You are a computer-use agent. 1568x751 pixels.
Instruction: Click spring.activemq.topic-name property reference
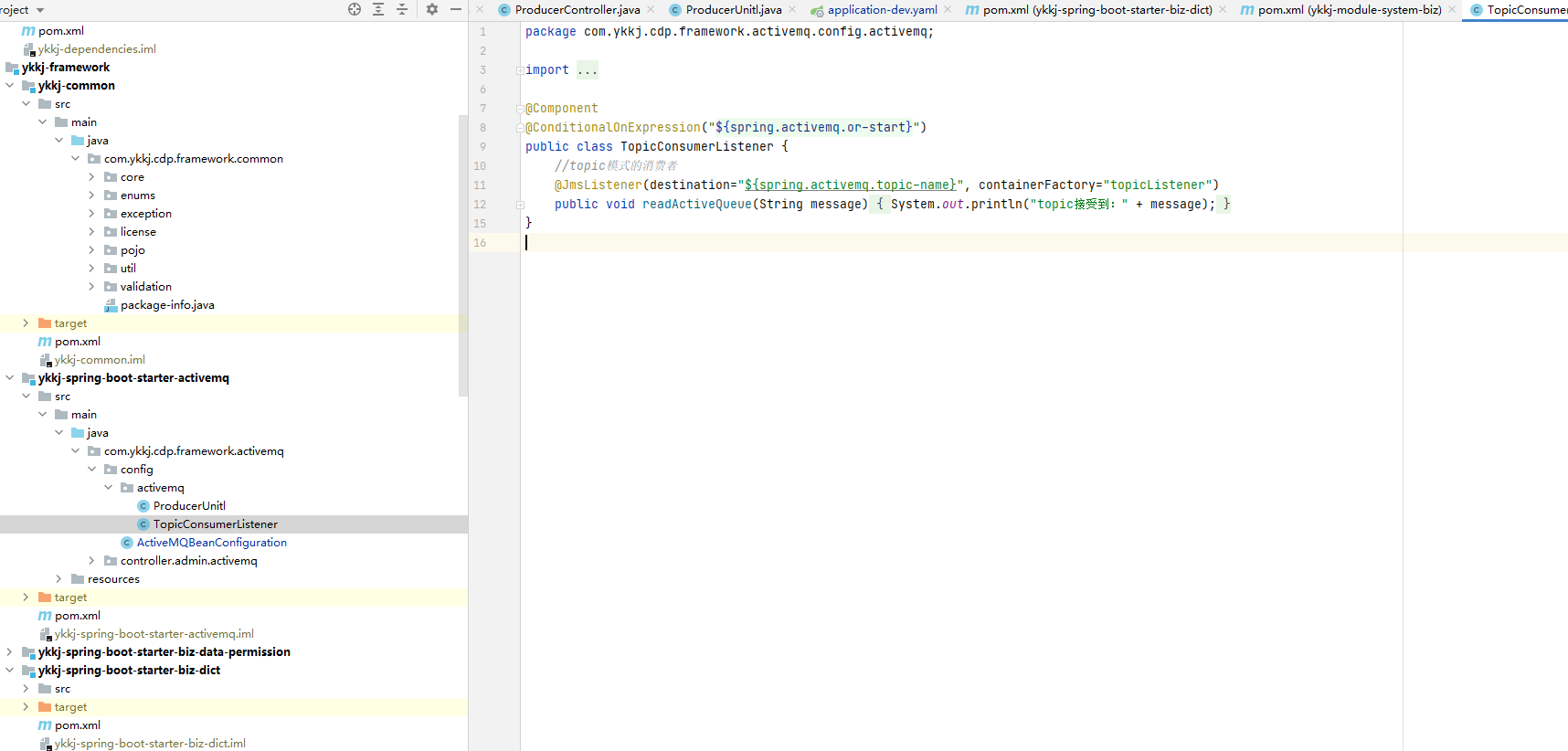[850, 185]
